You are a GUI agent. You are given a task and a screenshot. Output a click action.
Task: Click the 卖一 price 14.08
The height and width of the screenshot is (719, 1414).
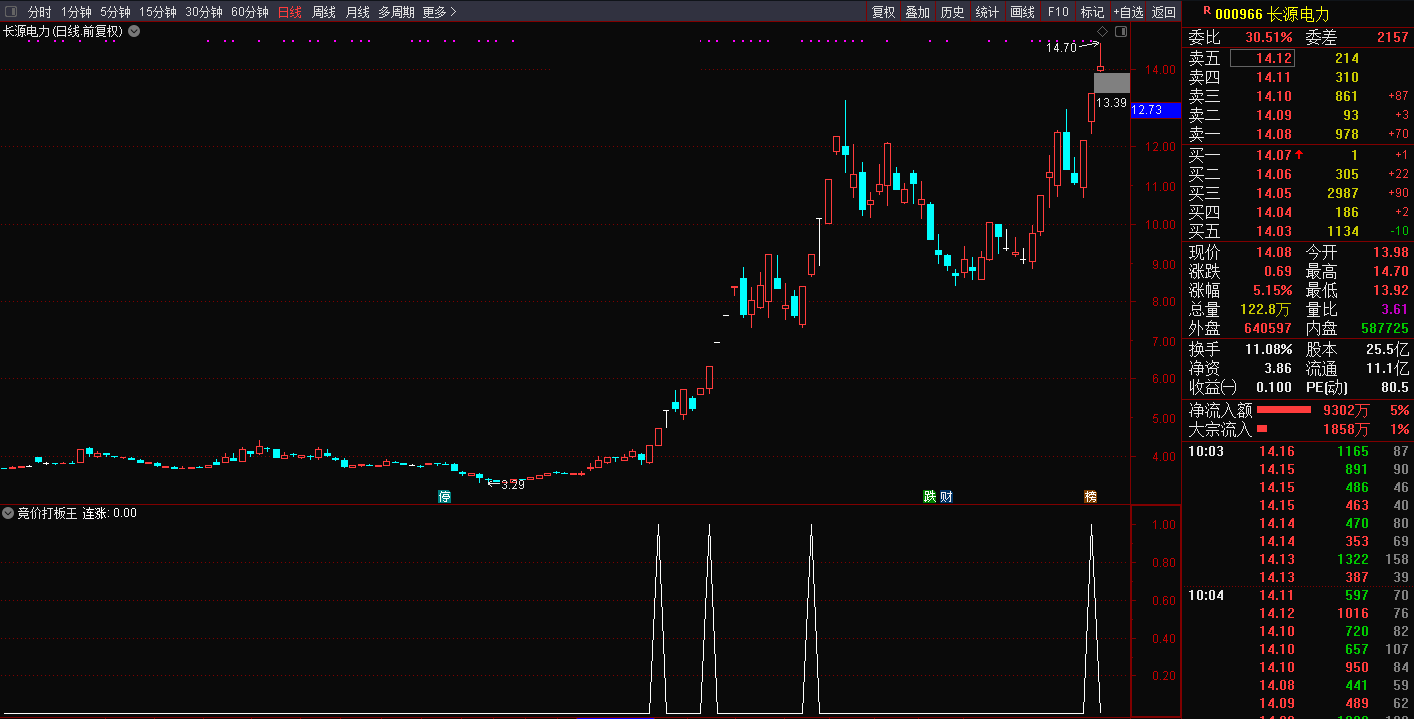[1274, 134]
